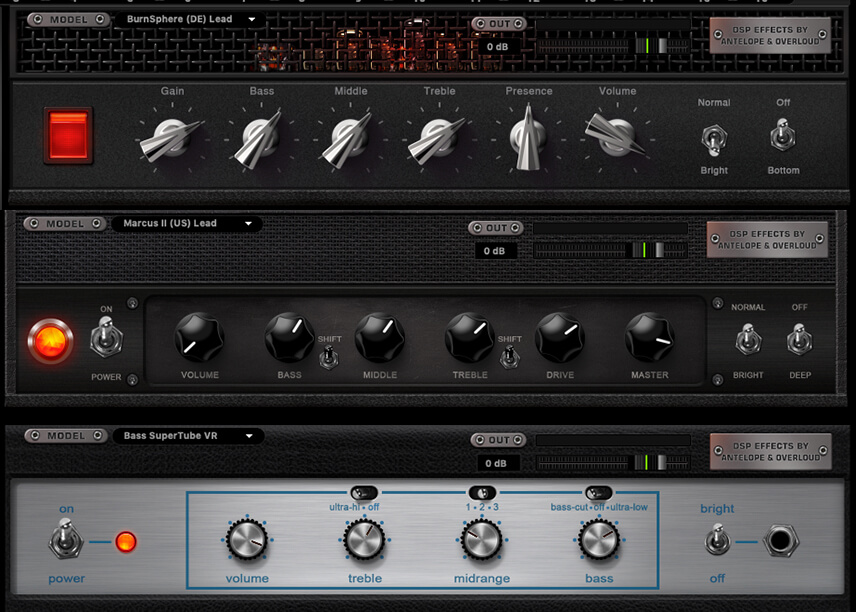The height and width of the screenshot is (612, 856).
Task: Click BurnSphere DSP Effects by Antelope badge
Action: pyautogui.click(x=770, y=35)
